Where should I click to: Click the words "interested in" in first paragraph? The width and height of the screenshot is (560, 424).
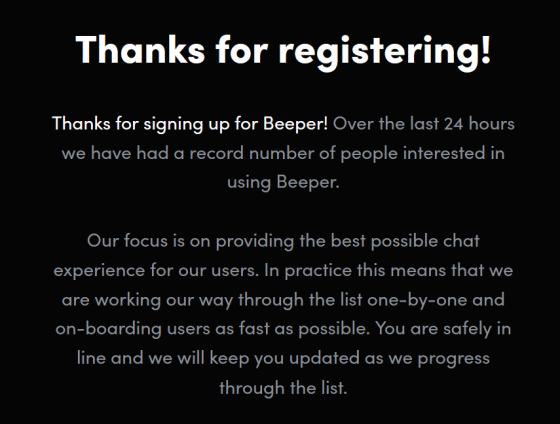click(x=454, y=153)
